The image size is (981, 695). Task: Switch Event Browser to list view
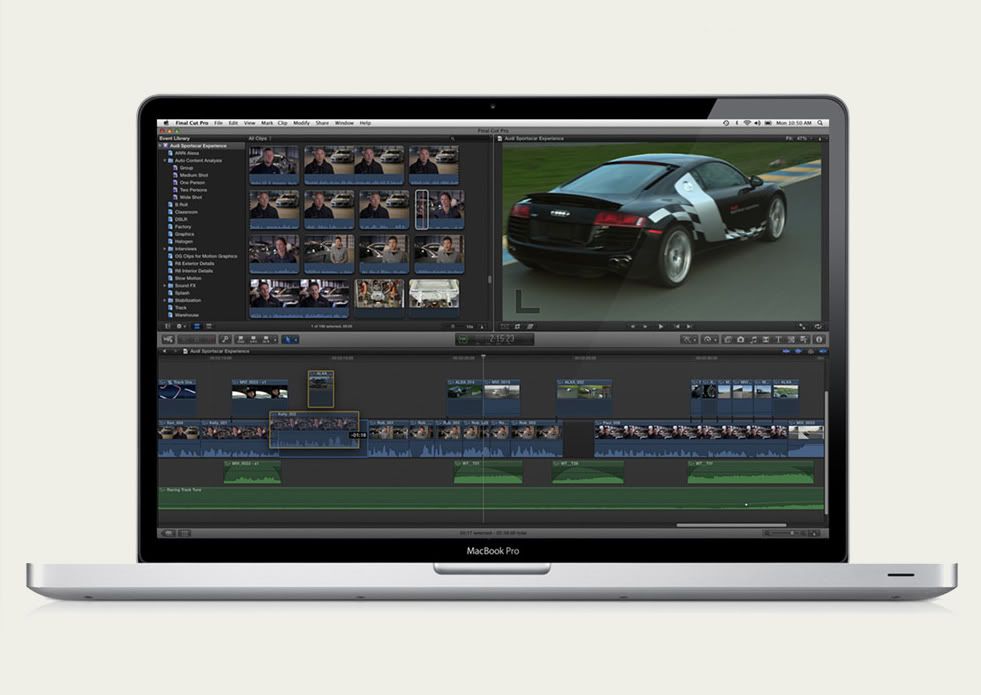point(209,326)
